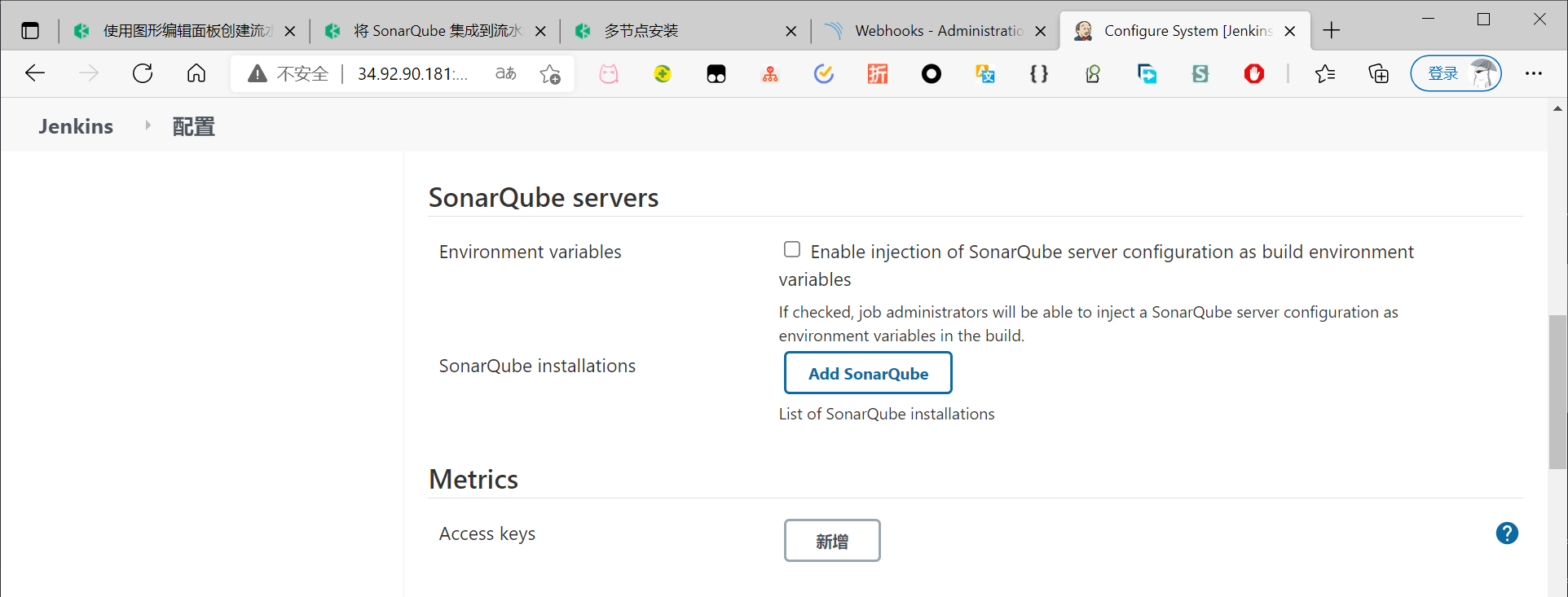Open the Collections toolbar icon
This screenshot has height=597, width=1568.
(1378, 74)
